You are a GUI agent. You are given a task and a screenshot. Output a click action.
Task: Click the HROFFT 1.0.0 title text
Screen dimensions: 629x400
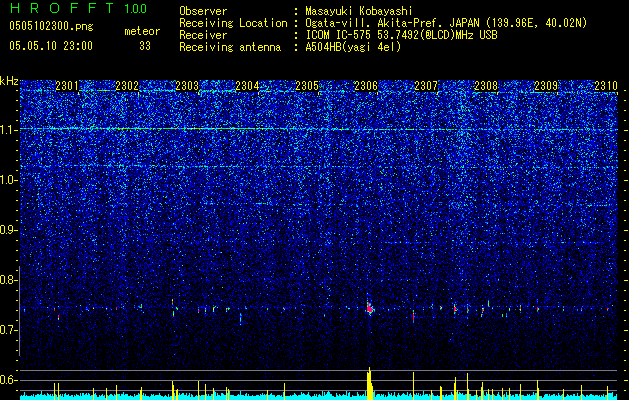[78, 8]
